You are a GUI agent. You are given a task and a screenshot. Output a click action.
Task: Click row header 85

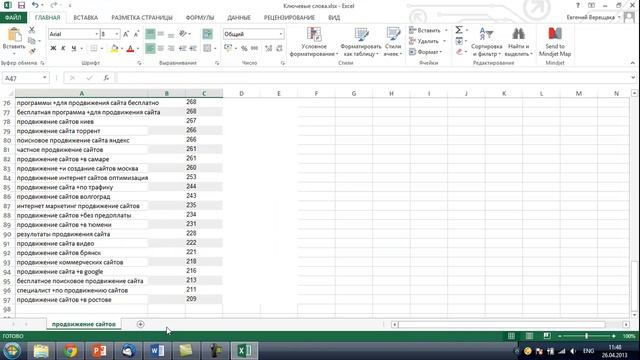pos(7,187)
